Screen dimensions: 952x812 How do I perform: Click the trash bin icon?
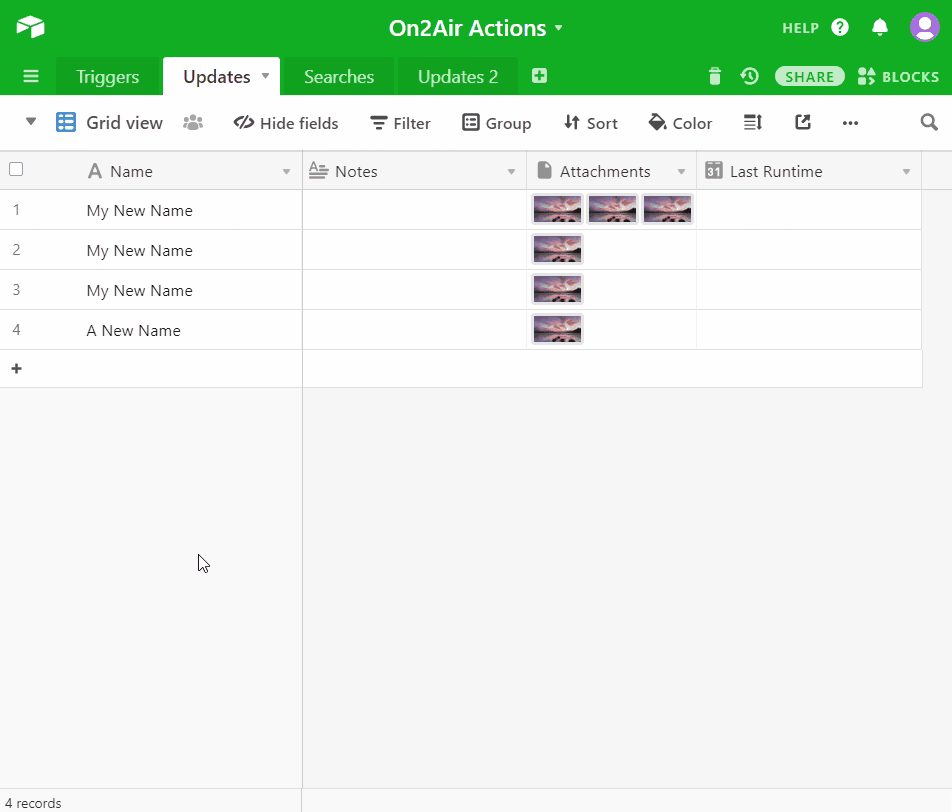(714, 76)
